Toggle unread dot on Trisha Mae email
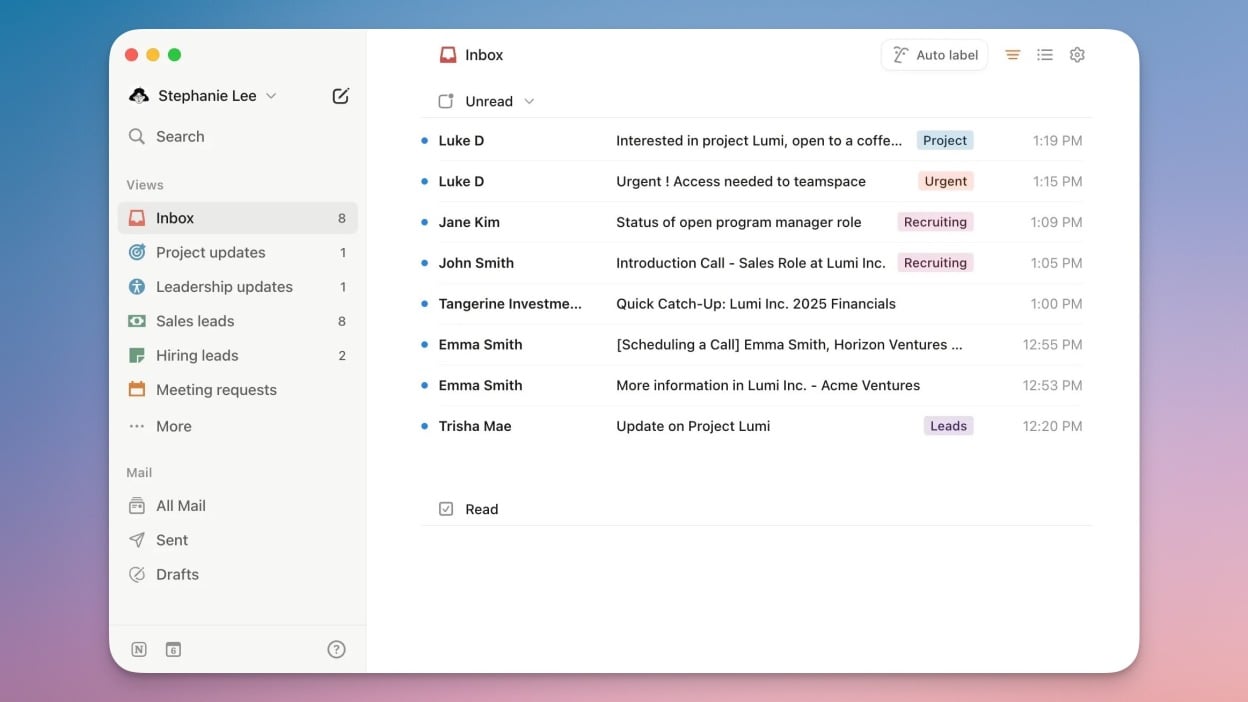The width and height of the screenshot is (1248, 702). (425, 426)
